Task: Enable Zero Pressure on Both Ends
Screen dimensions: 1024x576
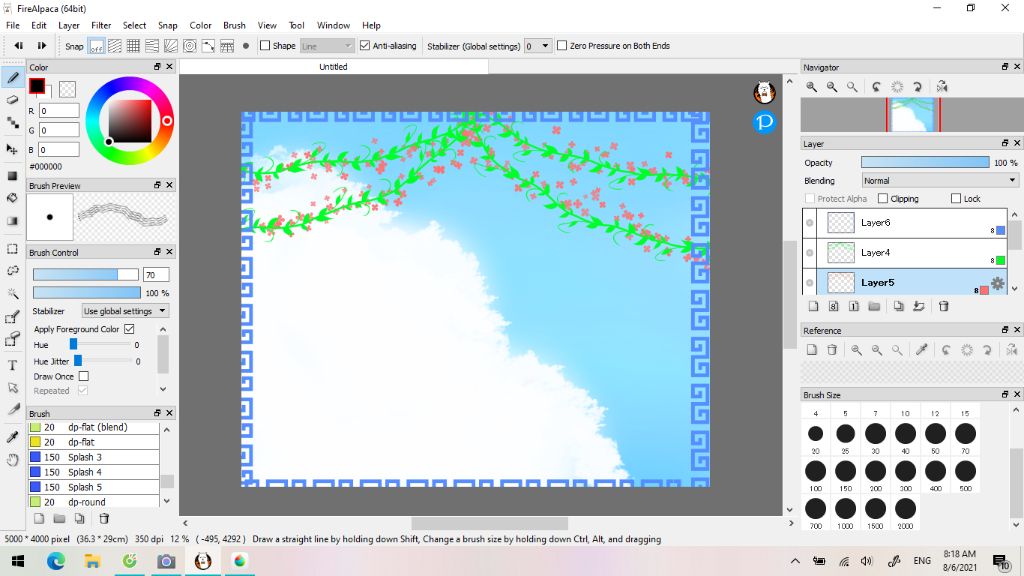Action: (562, 46)
